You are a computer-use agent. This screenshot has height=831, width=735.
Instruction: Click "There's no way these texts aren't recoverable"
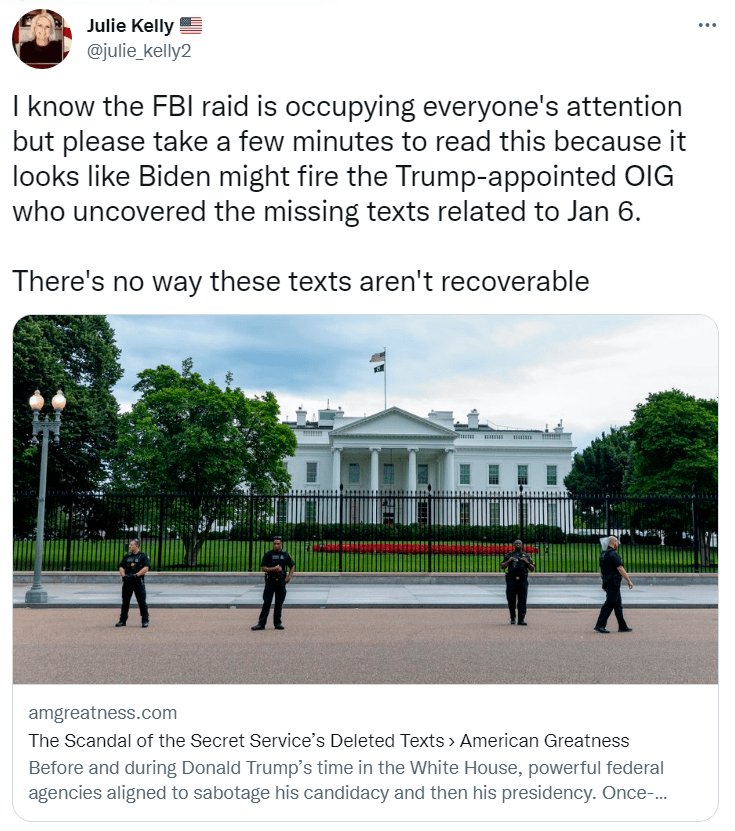tap(300, 281)
